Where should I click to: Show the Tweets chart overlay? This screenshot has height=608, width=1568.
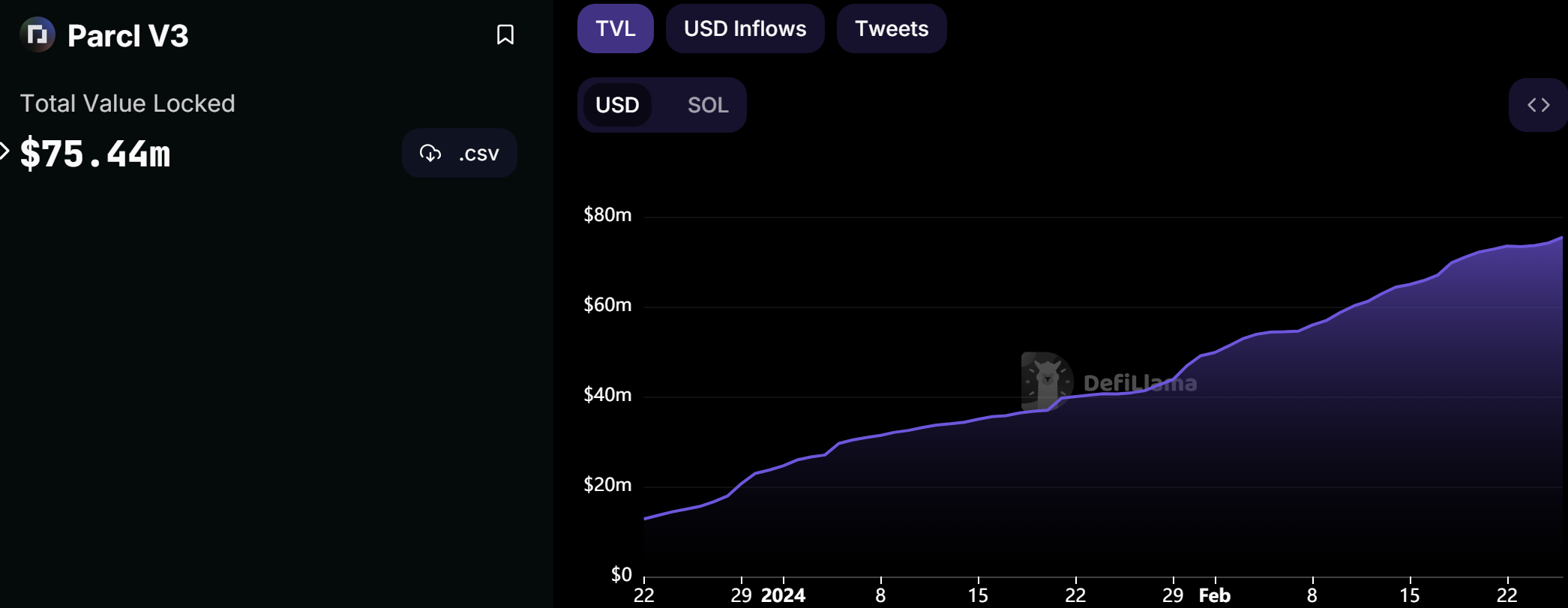pos(891,28)
